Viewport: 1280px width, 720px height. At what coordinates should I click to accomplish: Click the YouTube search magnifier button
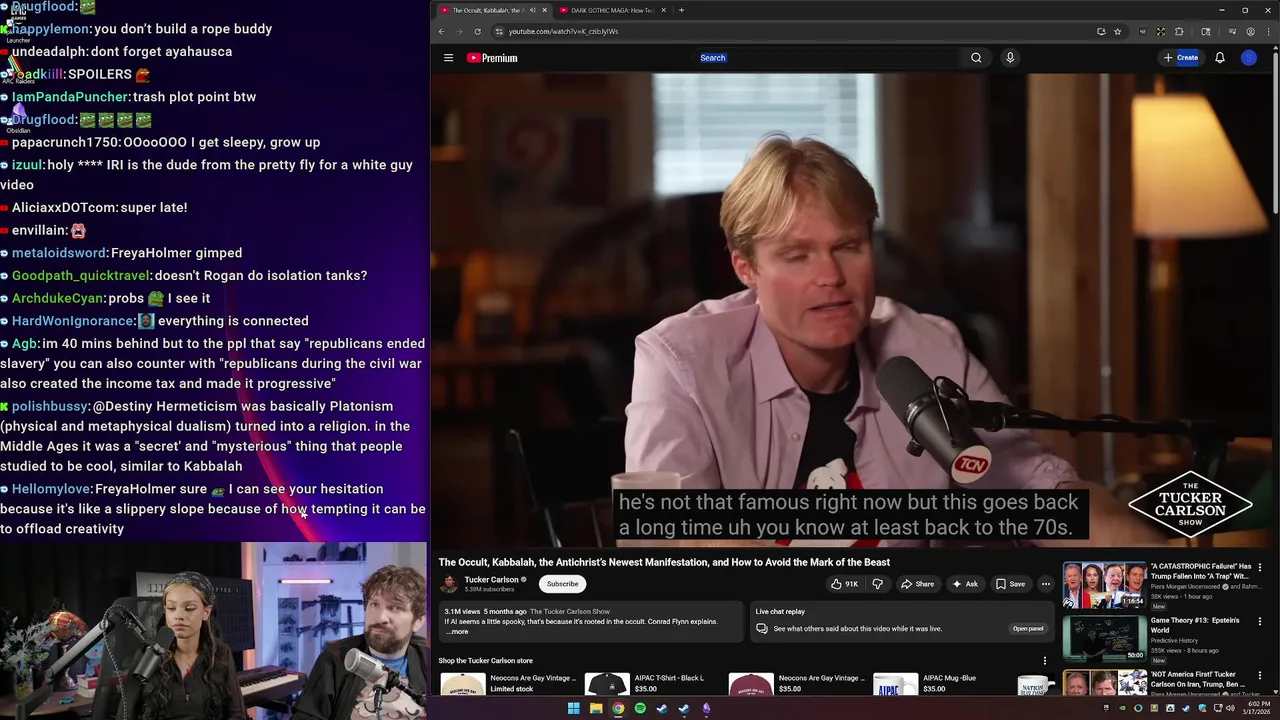[x=976, y=58]
